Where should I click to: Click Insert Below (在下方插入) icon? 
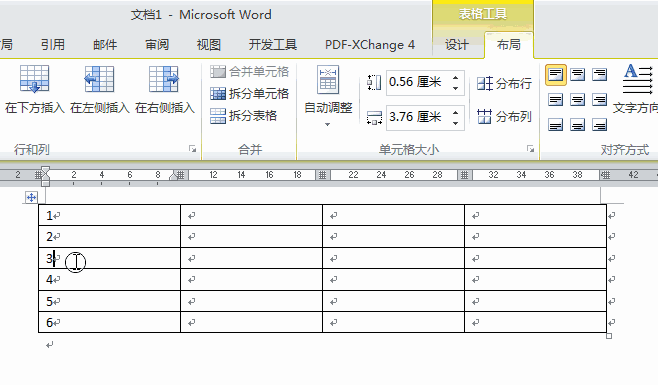(x=34, y=79)
